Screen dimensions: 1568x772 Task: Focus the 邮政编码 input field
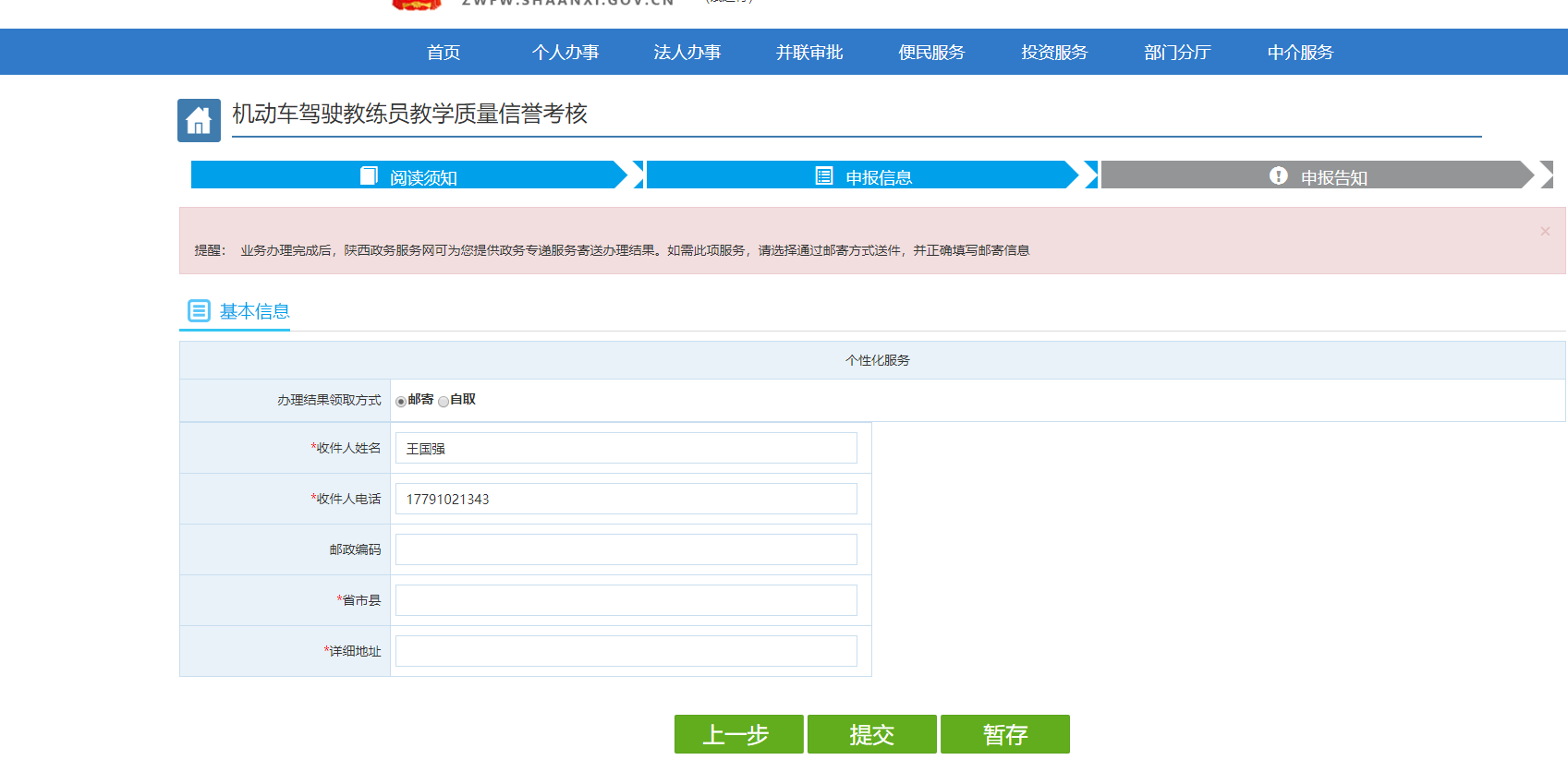pos(626,549)
